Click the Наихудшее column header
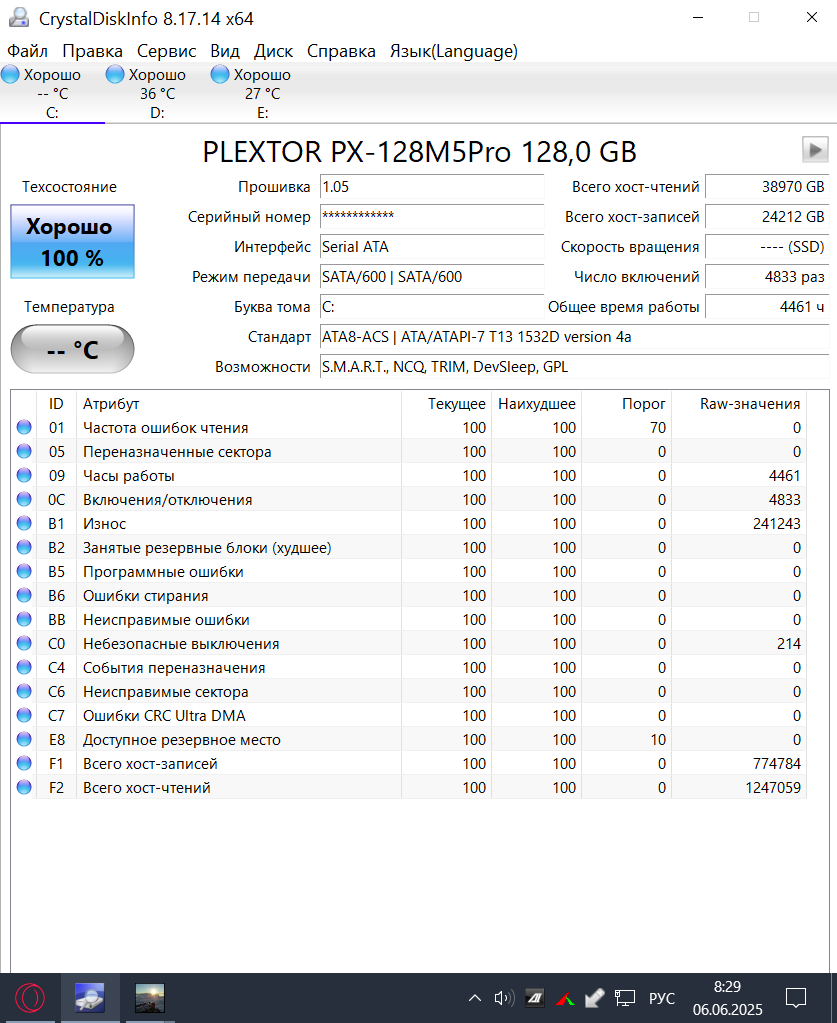837x1023 pixels. pos(537,404)
